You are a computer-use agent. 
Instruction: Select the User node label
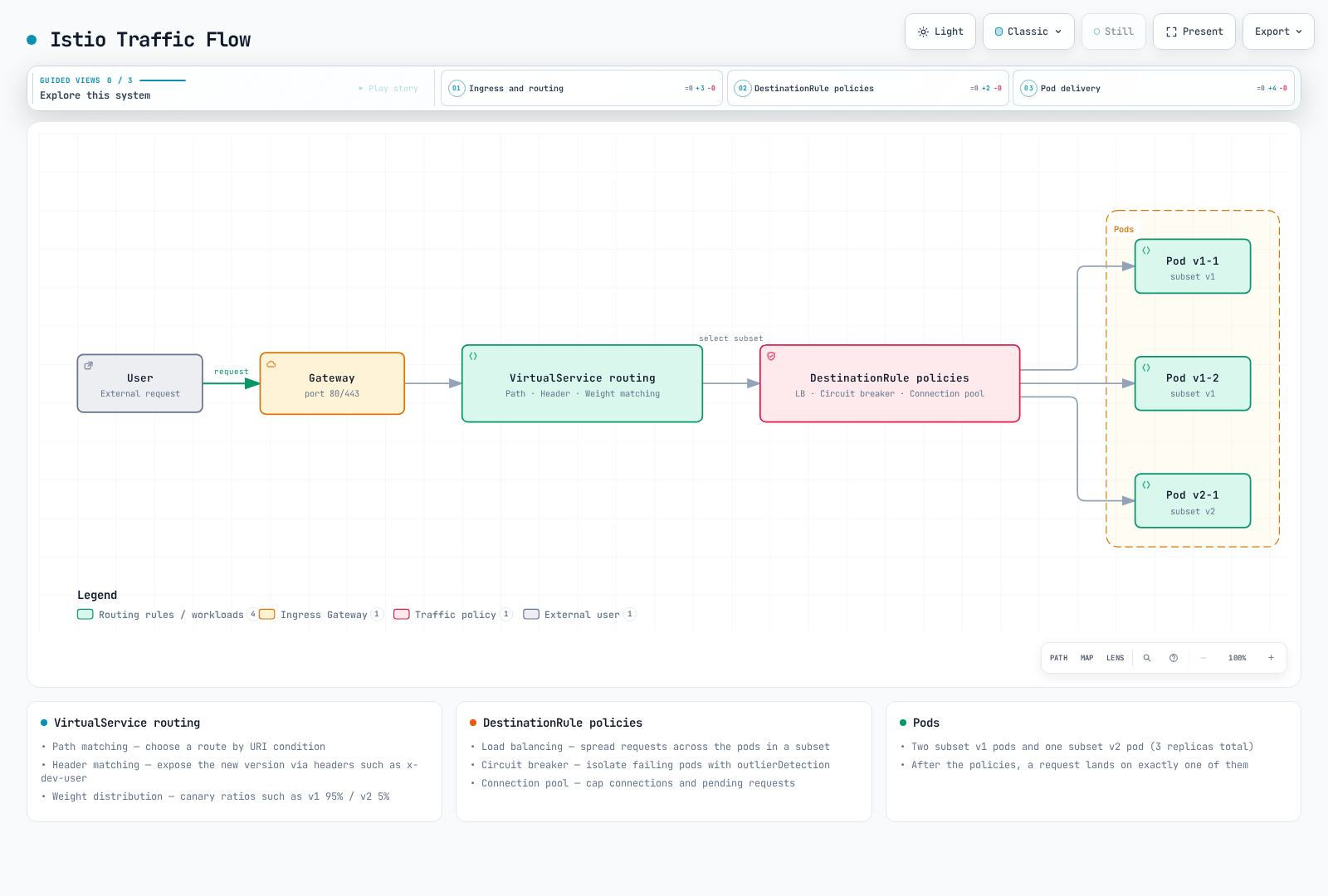point(140,377)
